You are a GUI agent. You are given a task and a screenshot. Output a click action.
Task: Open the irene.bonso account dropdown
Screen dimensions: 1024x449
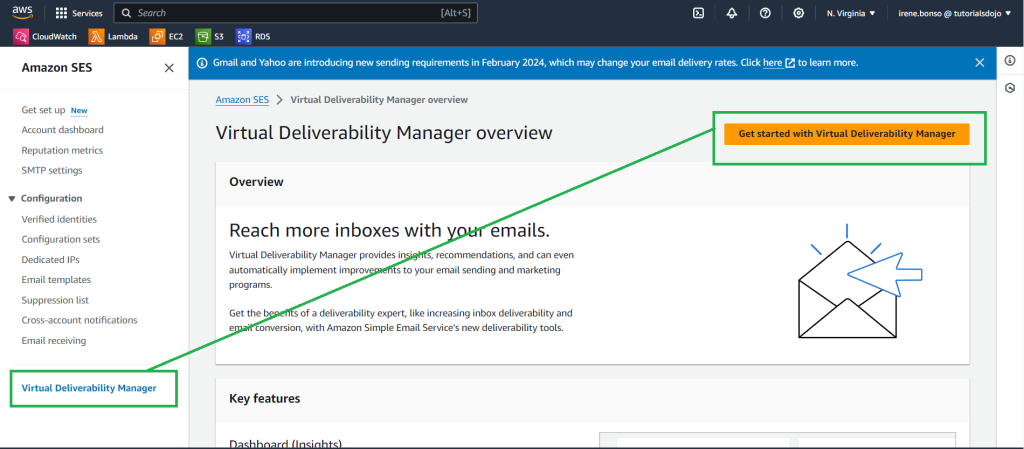[x=954, y=13]
